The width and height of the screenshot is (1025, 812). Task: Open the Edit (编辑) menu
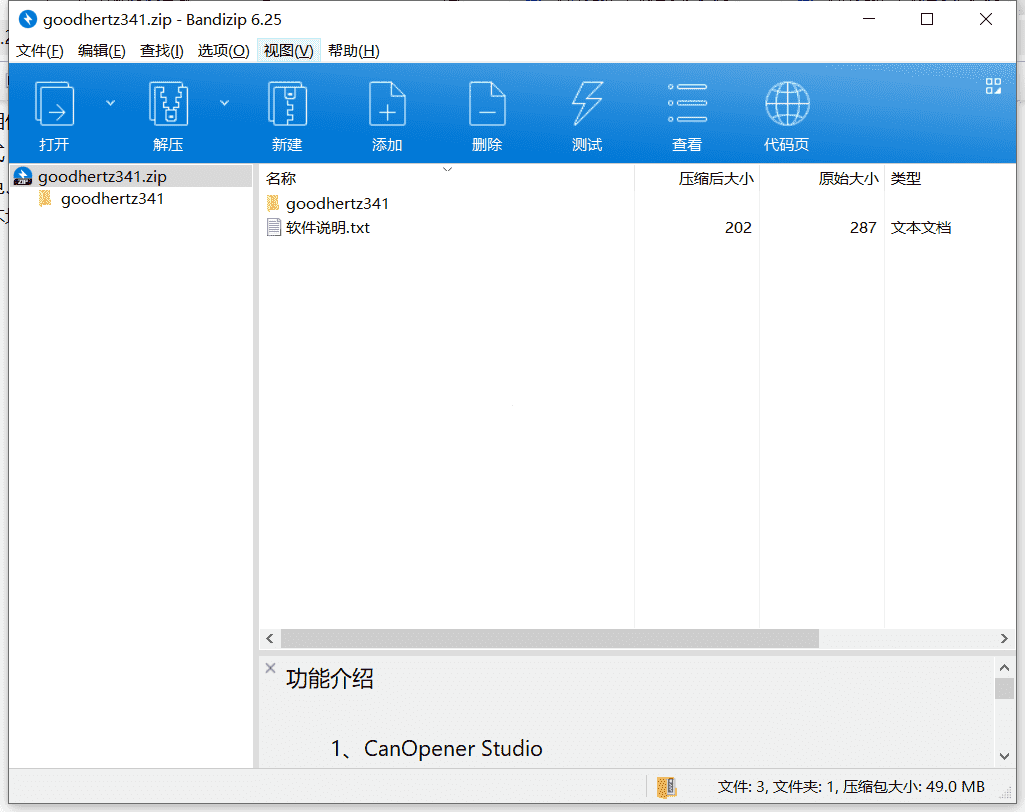[101, 51]
